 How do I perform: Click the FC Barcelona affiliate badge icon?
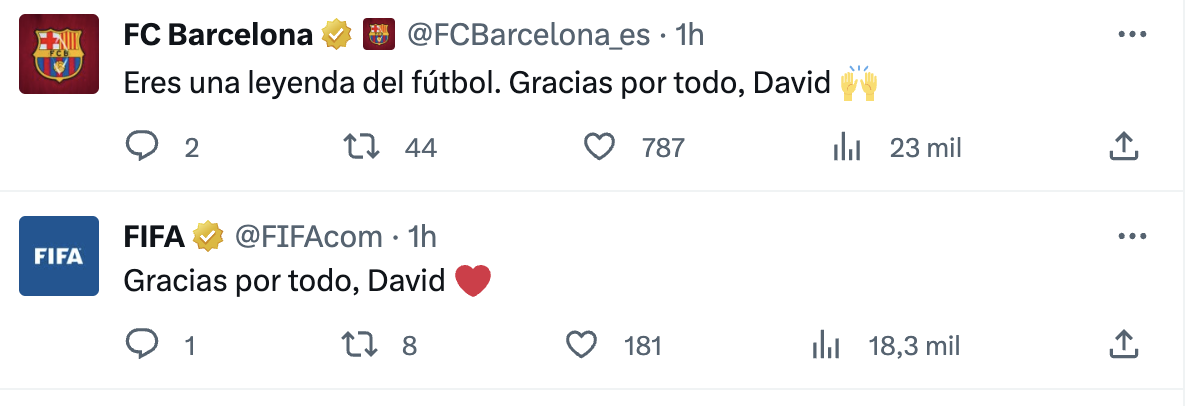pos(377,35)
